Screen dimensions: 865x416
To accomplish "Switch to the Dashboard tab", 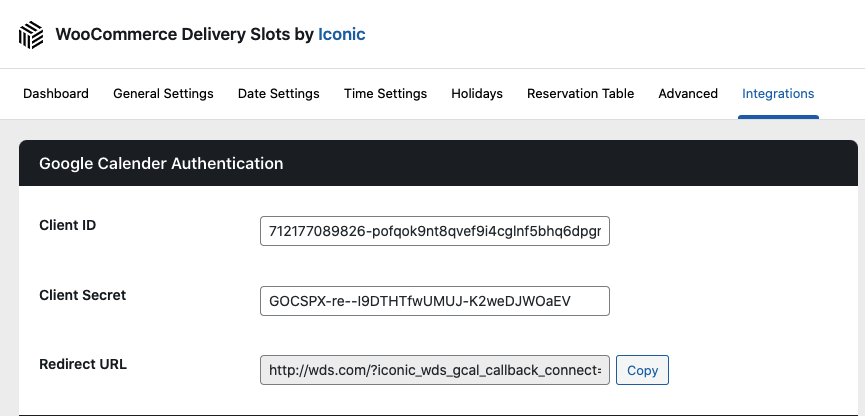I will [x=56, y=94].
